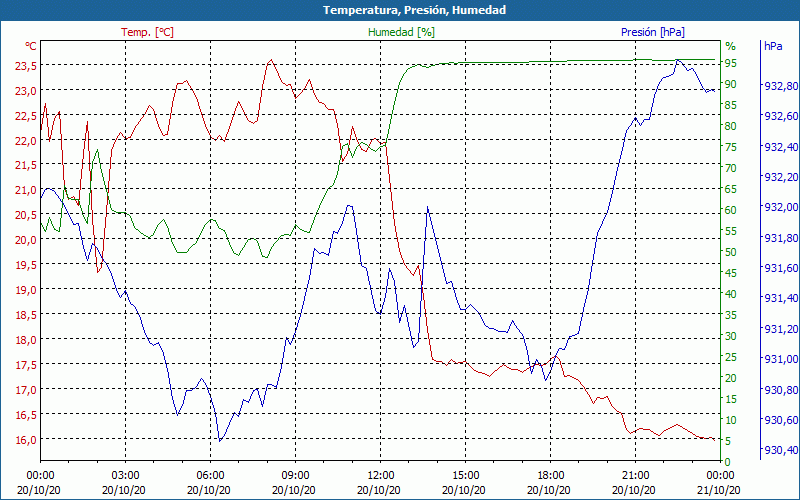Click the 60 humidity axis value
The width and height of the screenshot is (800, 500).
[x=731, y=210]
